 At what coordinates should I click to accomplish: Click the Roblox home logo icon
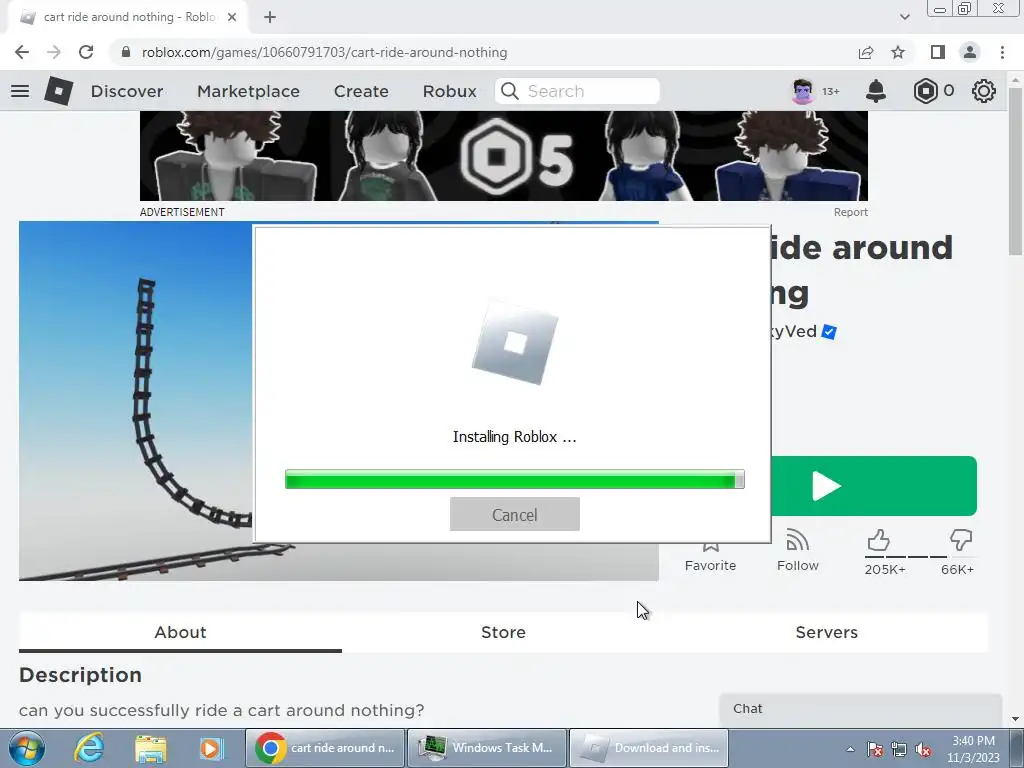[x=58, y=91]
